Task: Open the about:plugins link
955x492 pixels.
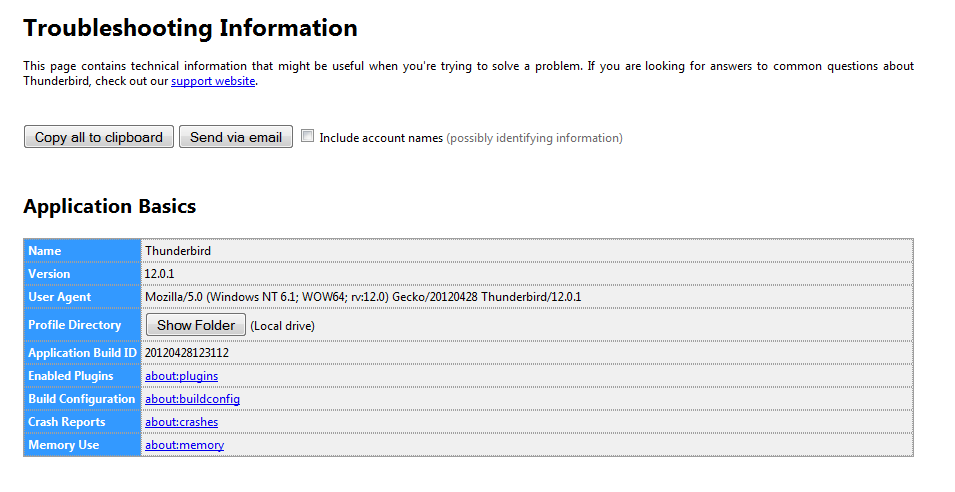Action: 181,376
